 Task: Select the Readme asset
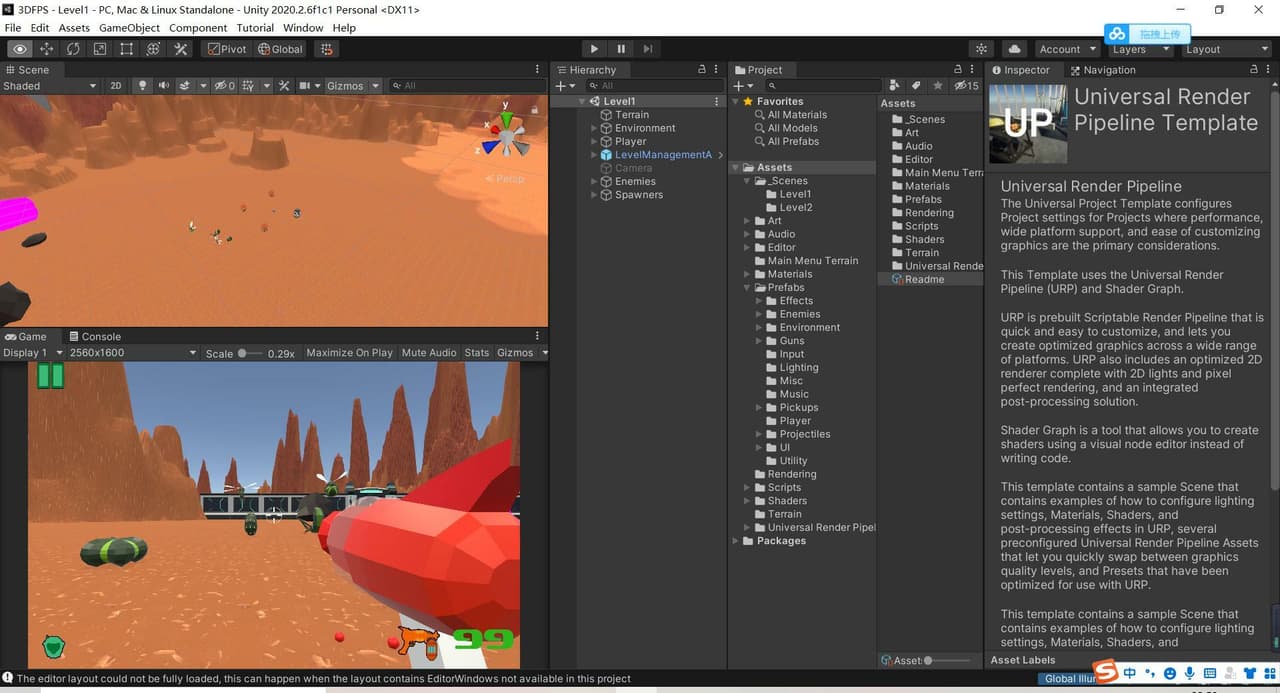924,280
